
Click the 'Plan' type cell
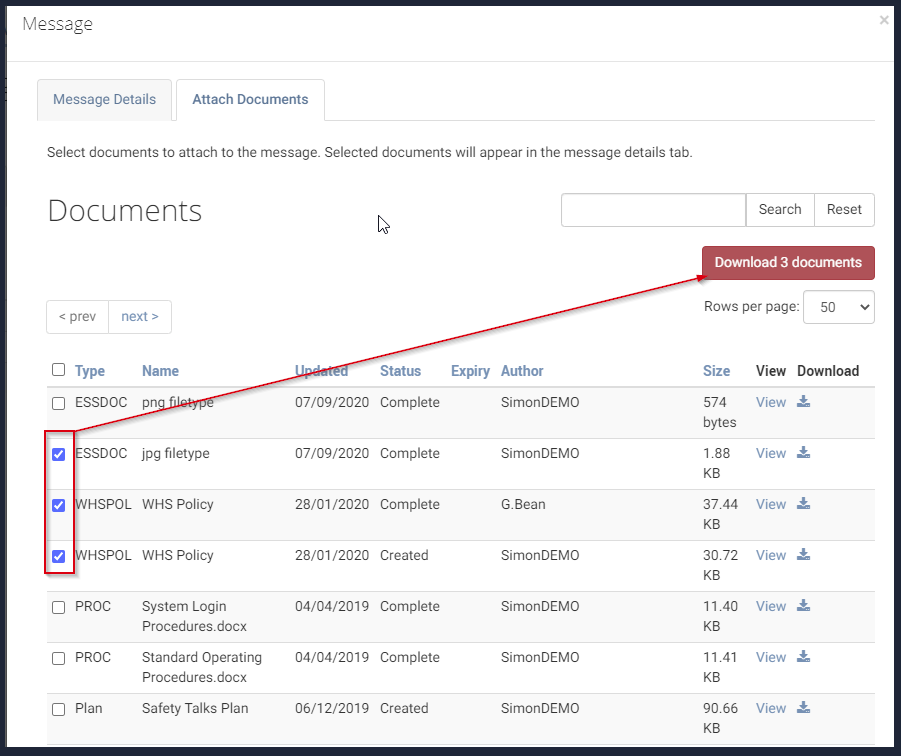[88, 708]
